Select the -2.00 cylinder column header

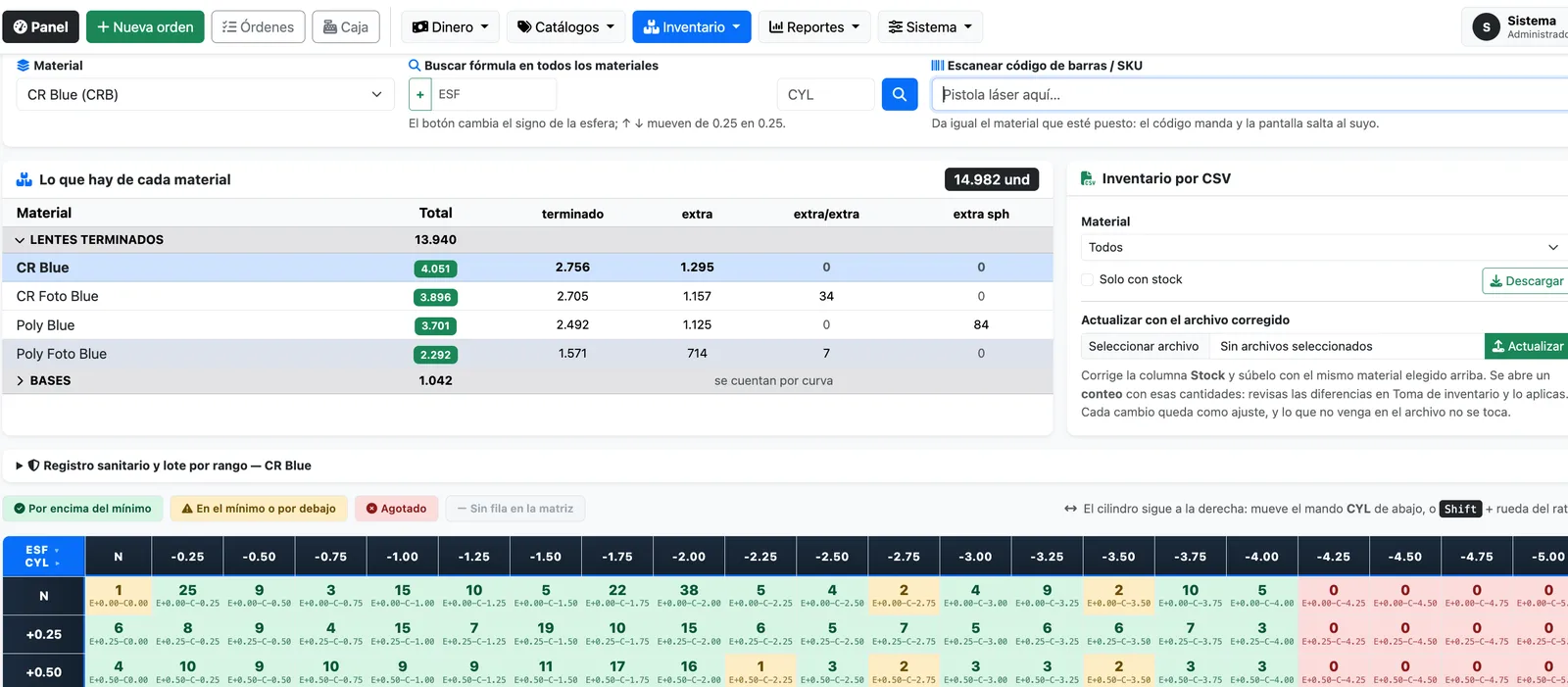(x=689, y=557)
